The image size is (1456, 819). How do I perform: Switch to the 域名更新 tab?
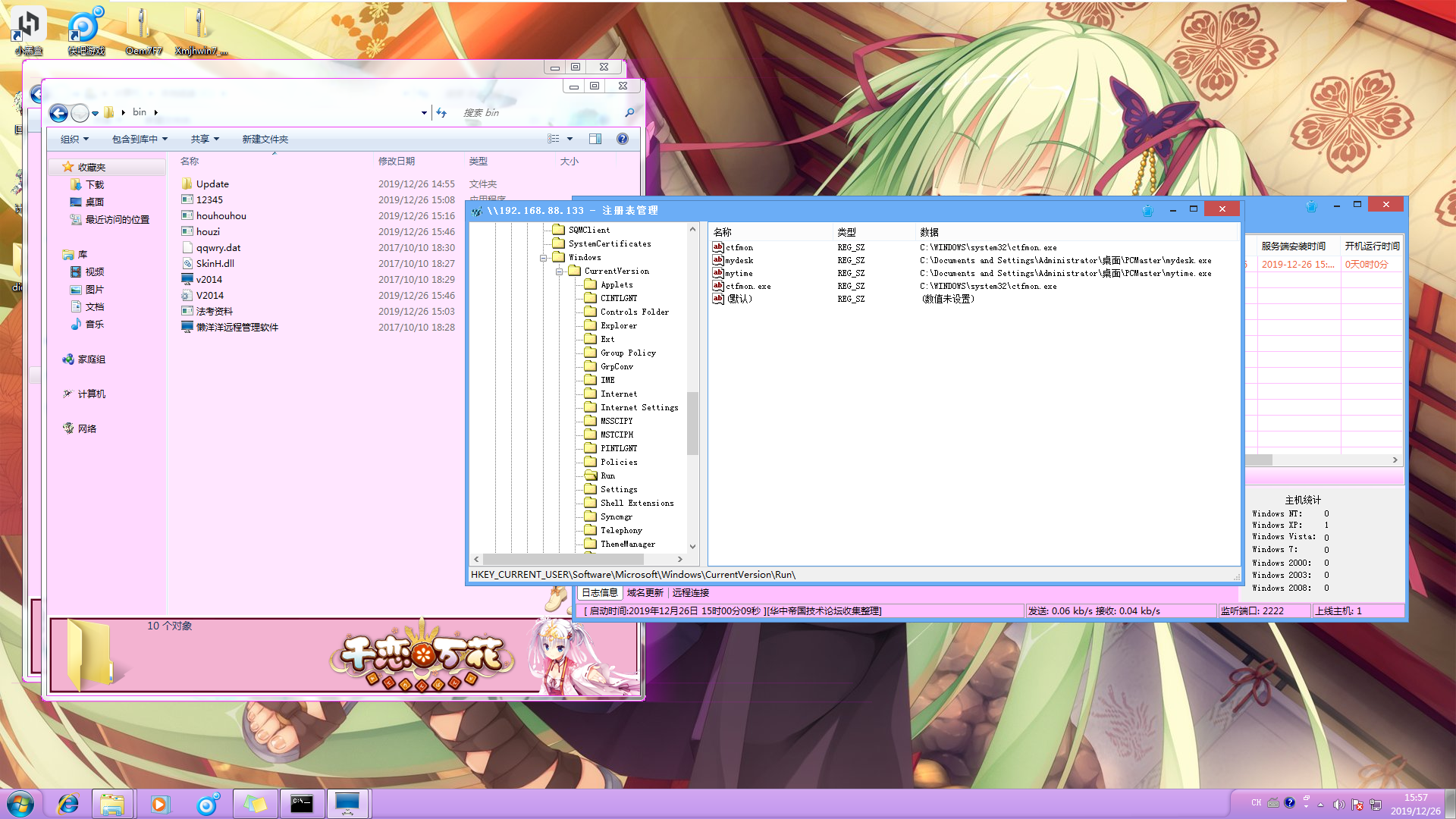pos(645,592)
